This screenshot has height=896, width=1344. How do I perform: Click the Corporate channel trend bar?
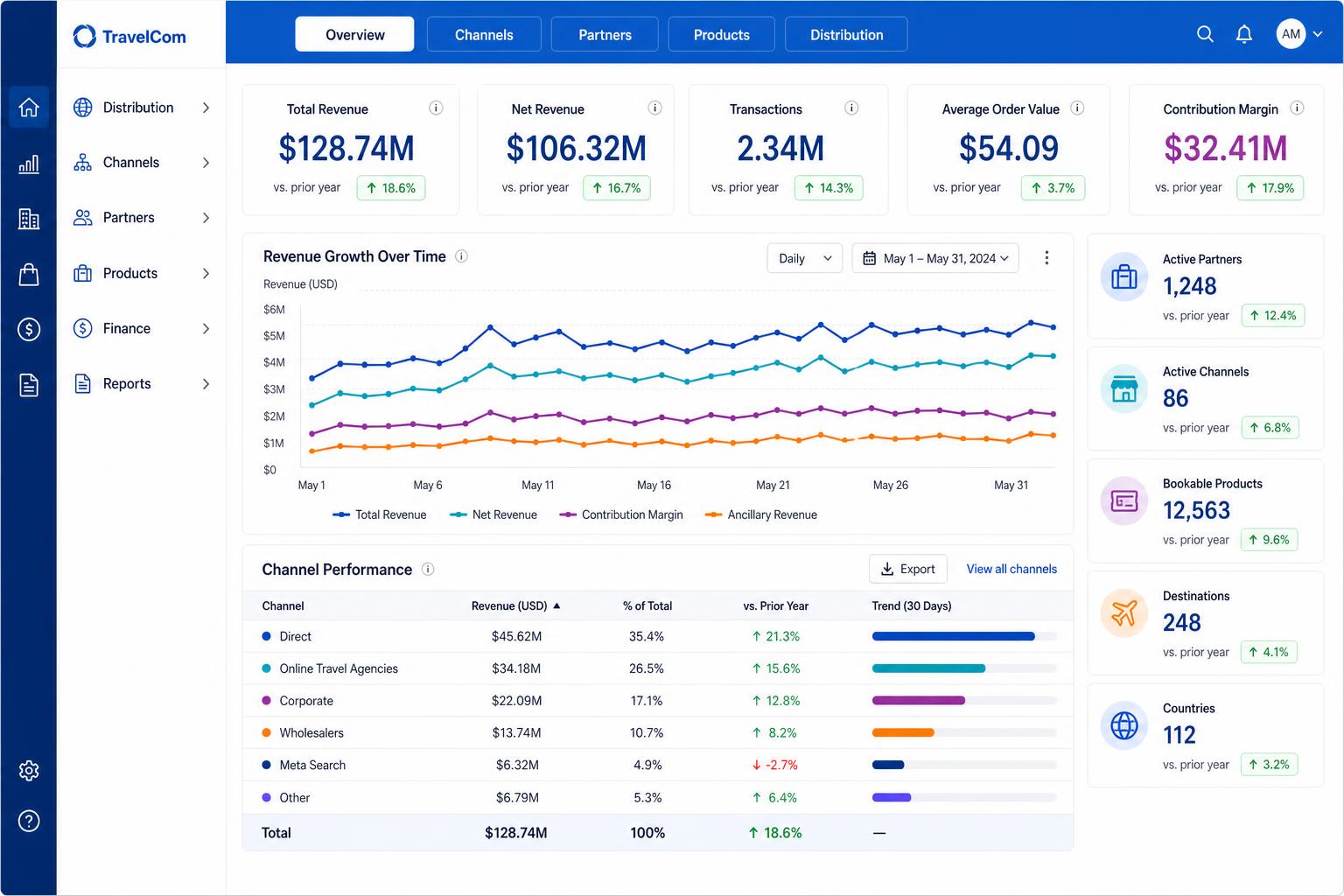pos(964,700)
